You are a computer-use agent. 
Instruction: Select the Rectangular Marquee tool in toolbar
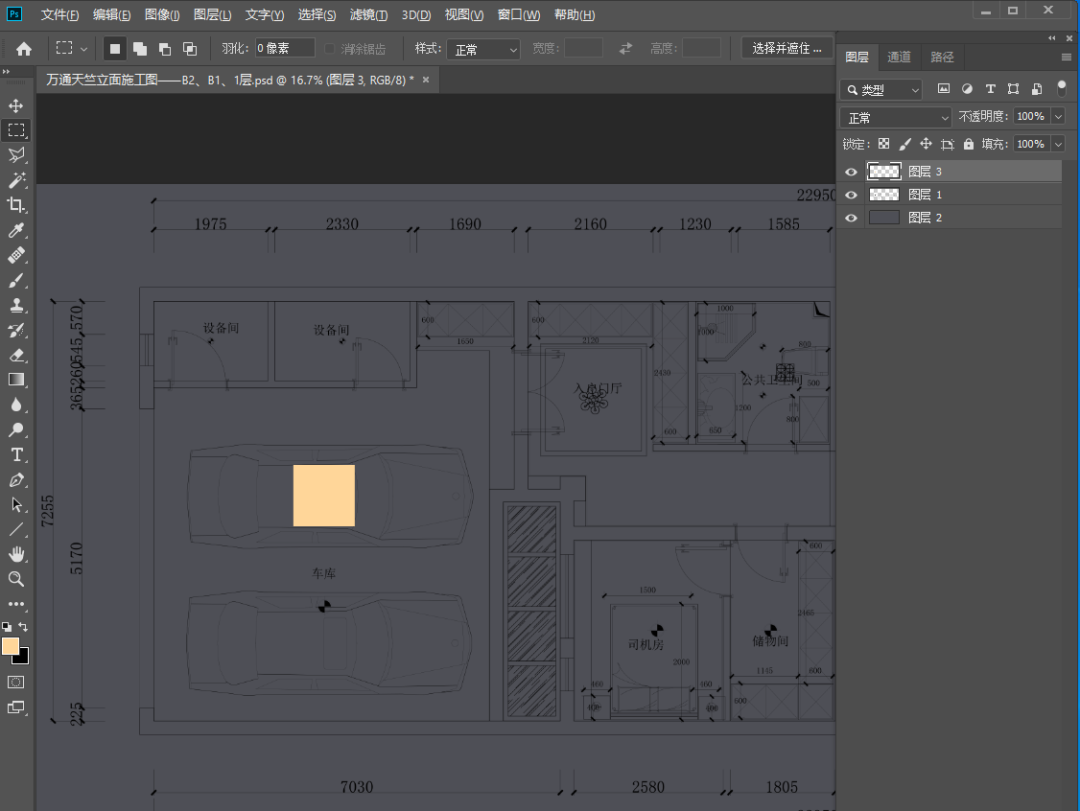(16, 130)
